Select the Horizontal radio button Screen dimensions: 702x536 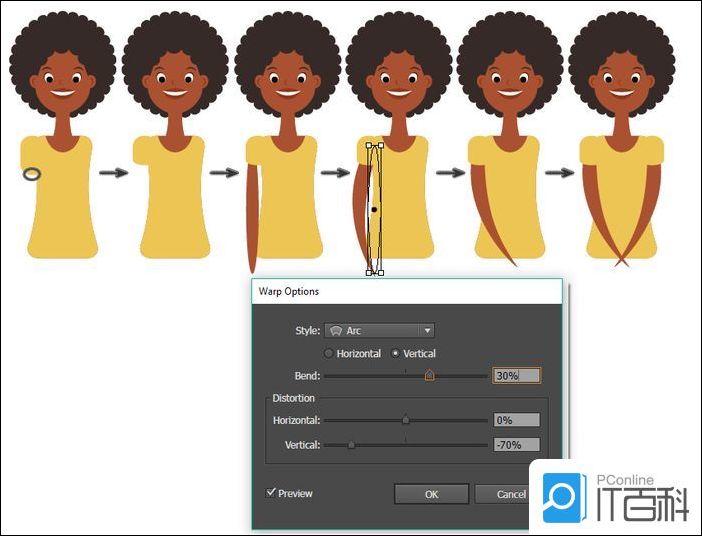point(329,353)
